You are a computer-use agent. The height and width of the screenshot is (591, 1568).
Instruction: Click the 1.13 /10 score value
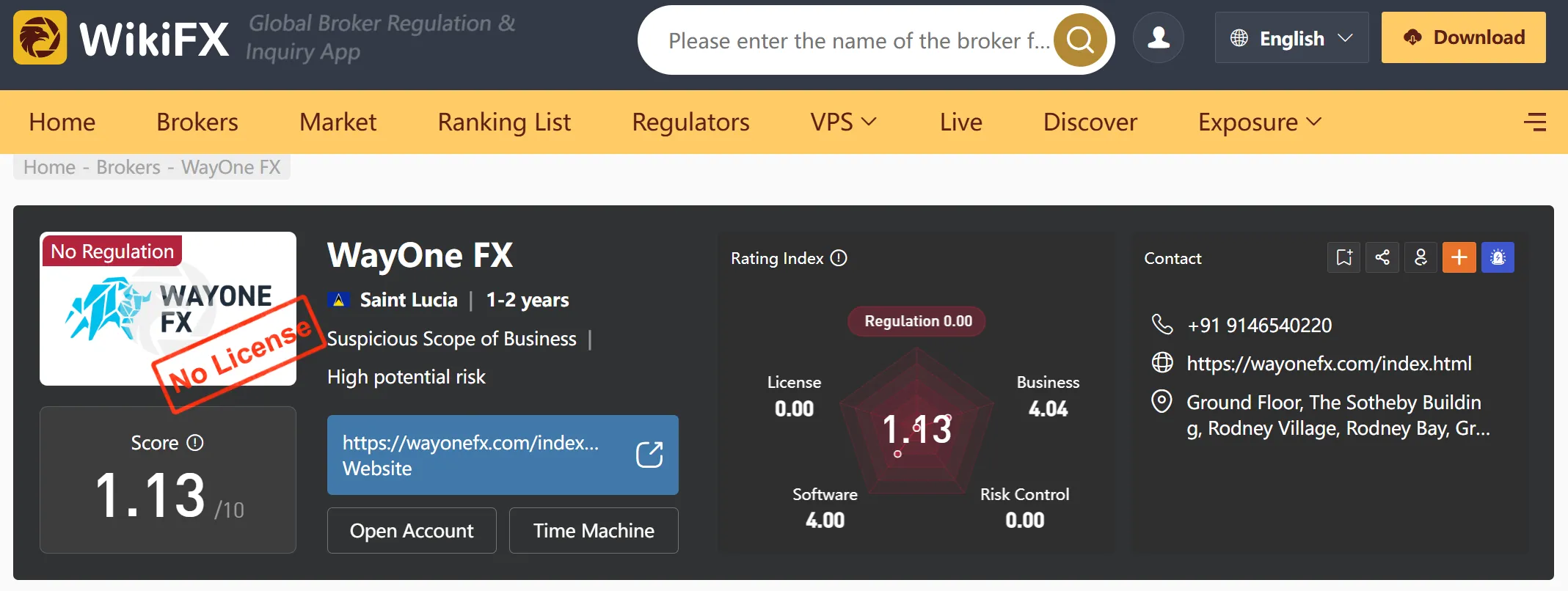[169, 495]
